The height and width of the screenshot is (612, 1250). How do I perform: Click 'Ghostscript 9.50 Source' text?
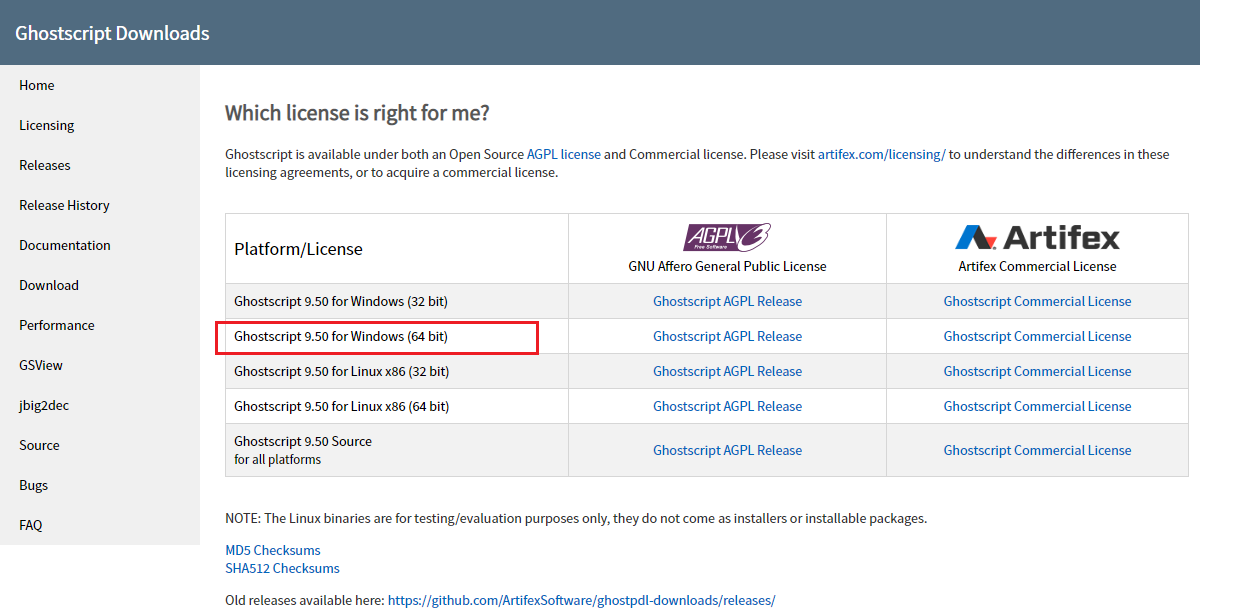(303, 441)
